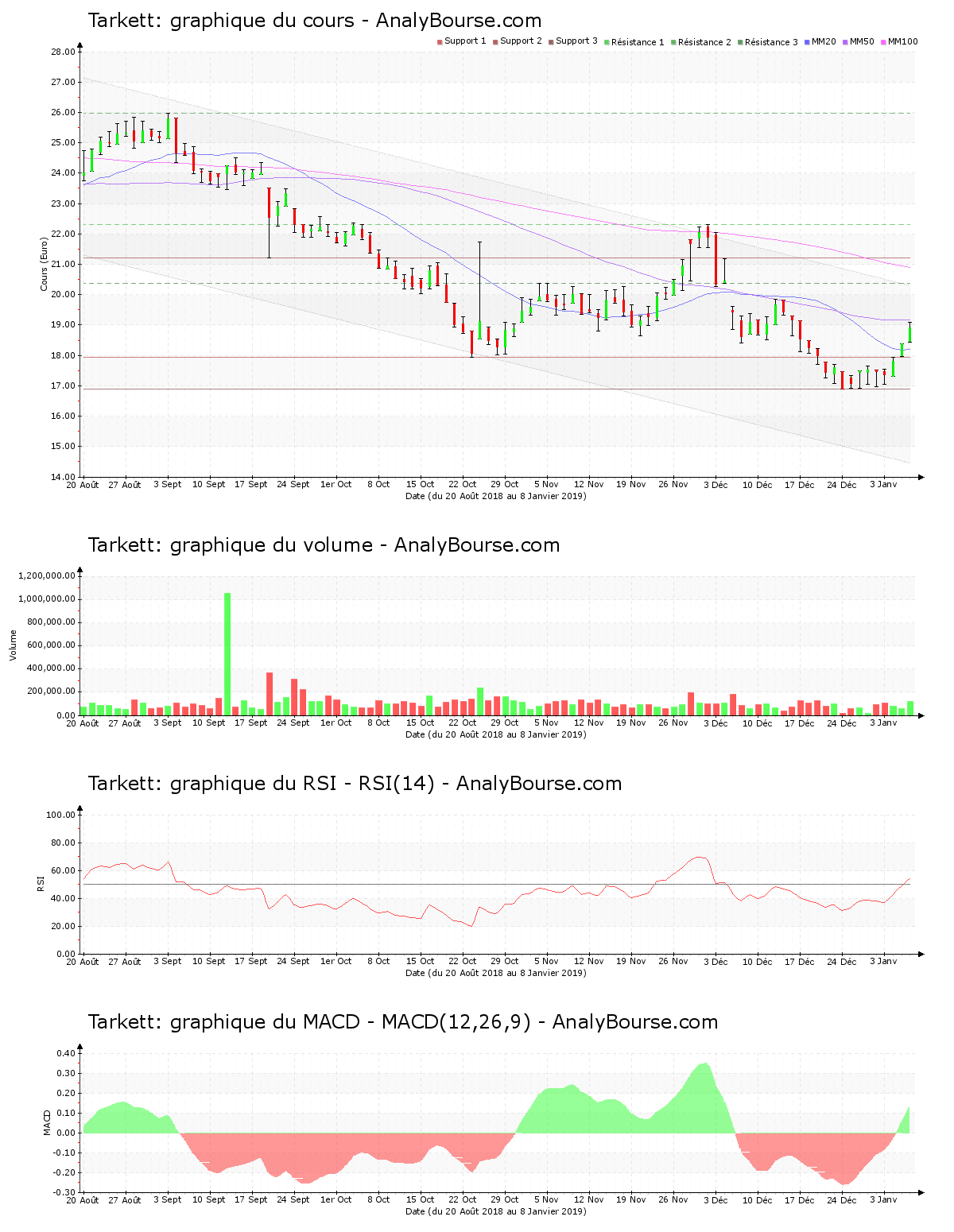
Task: Select the 'MM50' legend label
Action: 862,41
